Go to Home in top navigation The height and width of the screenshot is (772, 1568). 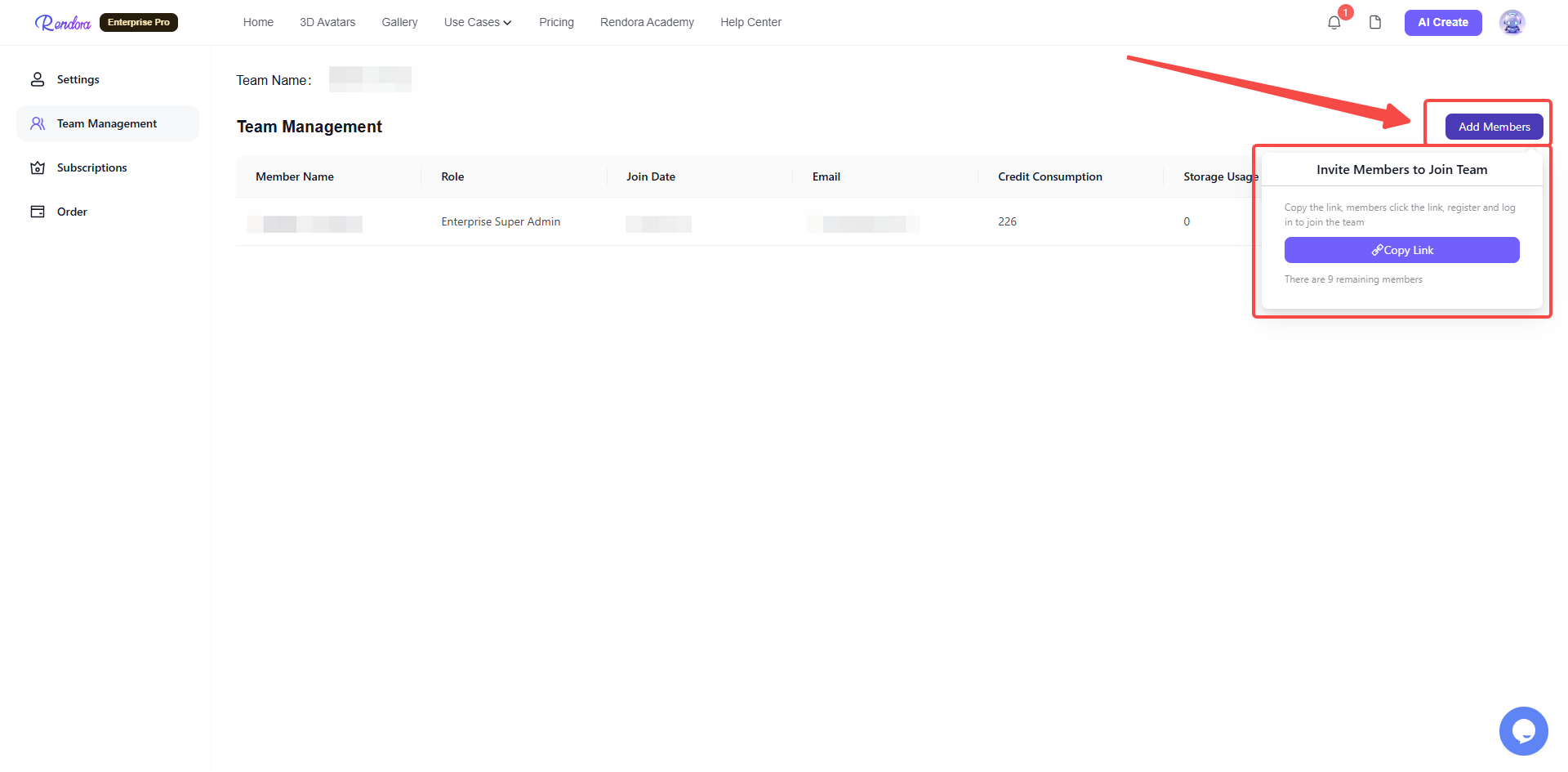(x=258, y=22)
